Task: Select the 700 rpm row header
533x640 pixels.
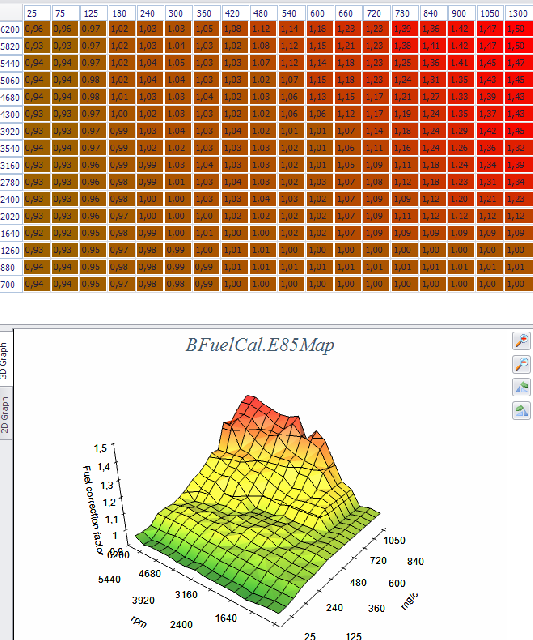Action: 11,284
